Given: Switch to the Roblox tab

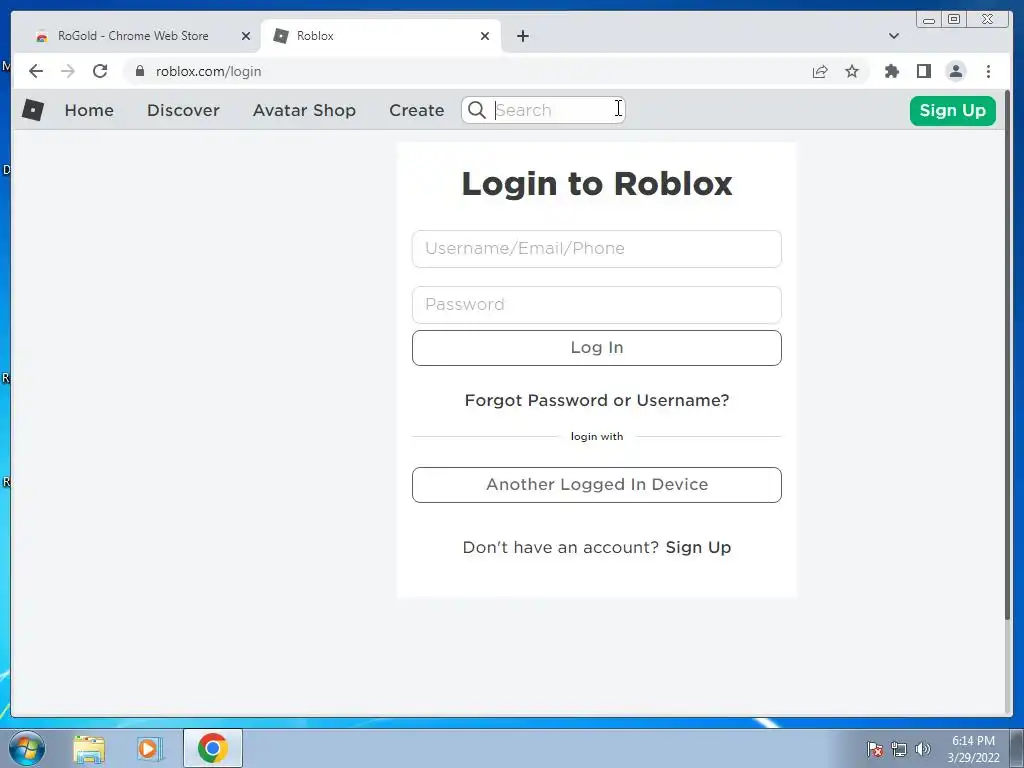Looking at the screenshot, I should click(381, 36).
